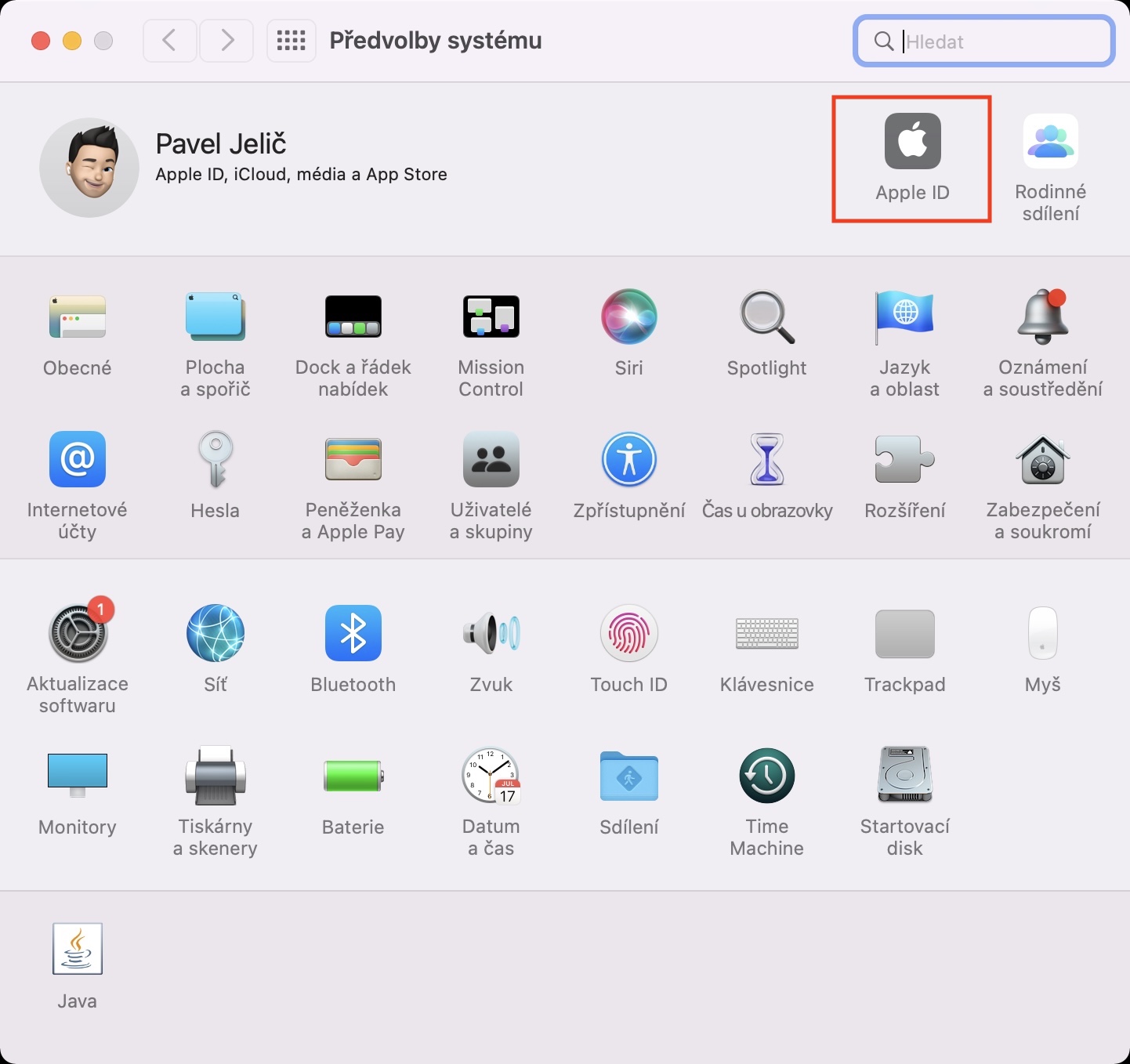Open Myš mouse preferences

[x=1043, y=650]
